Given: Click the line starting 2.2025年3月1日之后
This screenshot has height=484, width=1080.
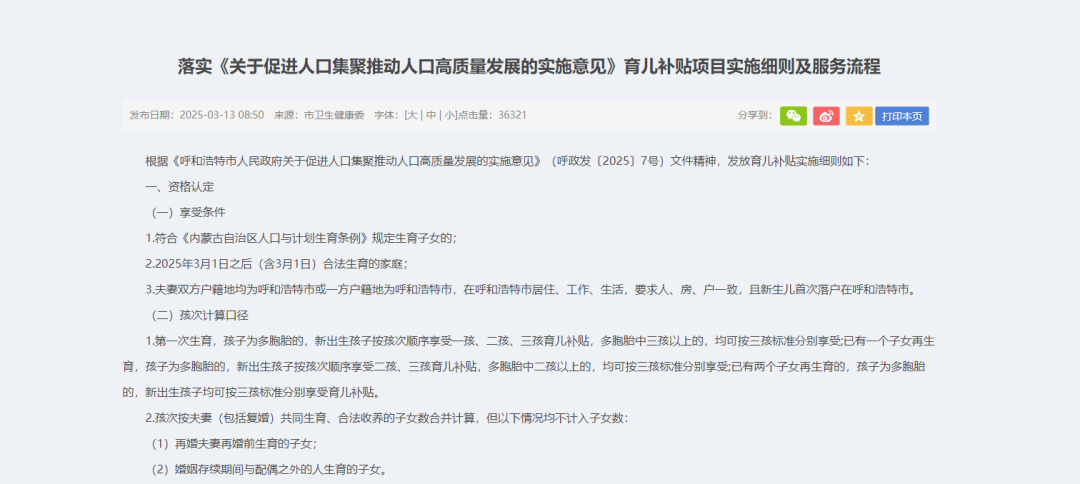Looking at the screenshot, I should click(x=276, y=264).
